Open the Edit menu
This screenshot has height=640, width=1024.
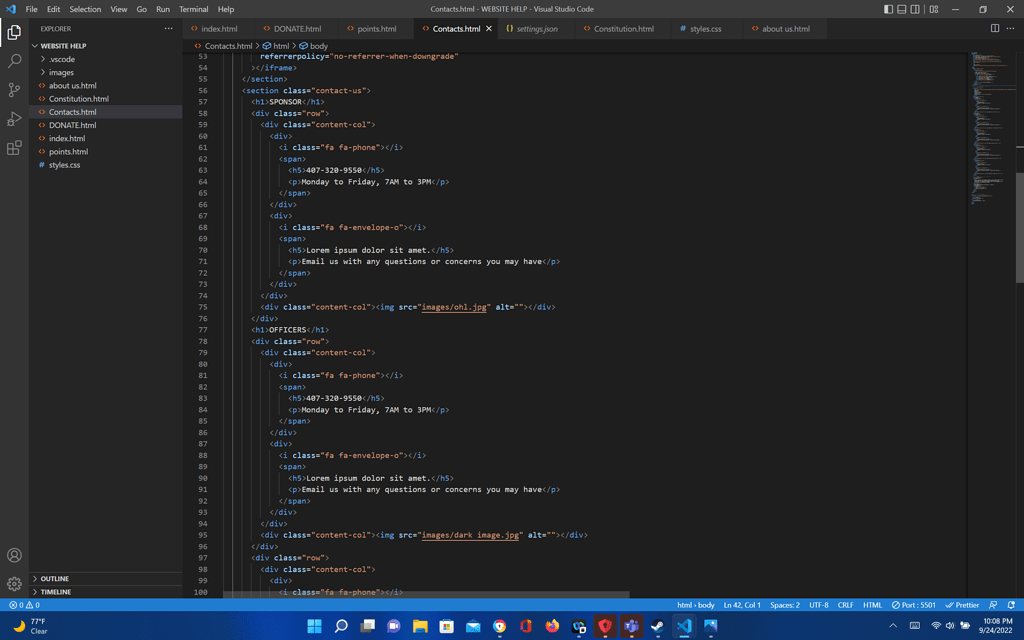54,9
